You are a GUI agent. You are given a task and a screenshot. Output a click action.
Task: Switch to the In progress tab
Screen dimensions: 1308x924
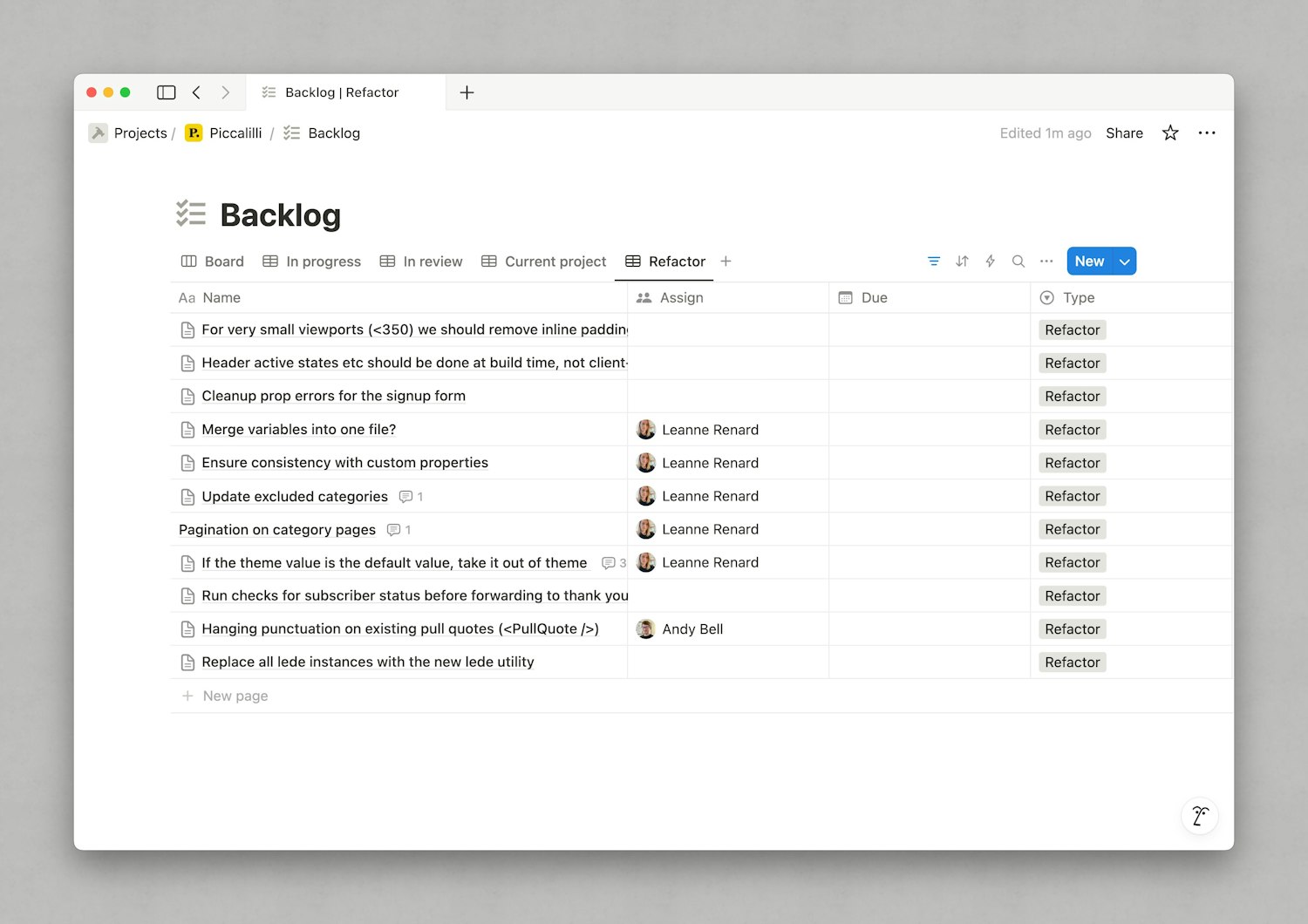pos(312,262)
